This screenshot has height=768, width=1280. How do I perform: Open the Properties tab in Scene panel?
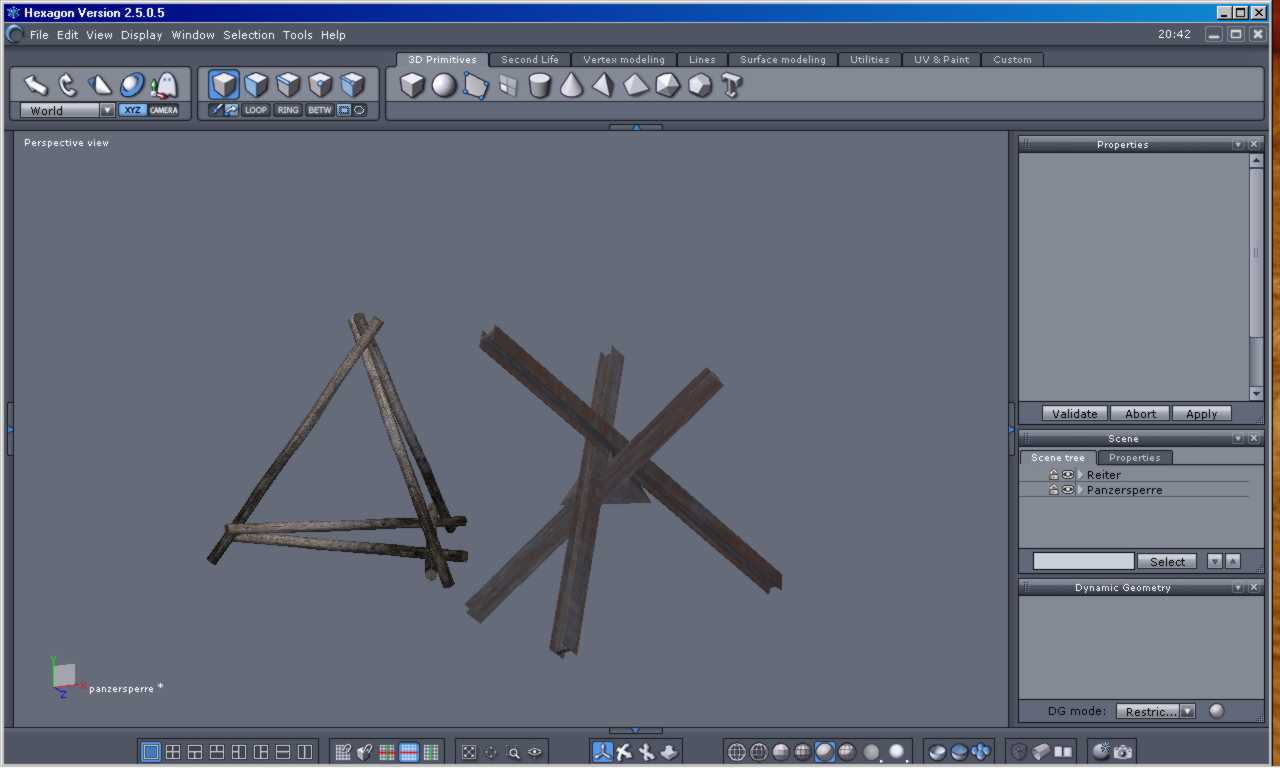click(1135, 458)
